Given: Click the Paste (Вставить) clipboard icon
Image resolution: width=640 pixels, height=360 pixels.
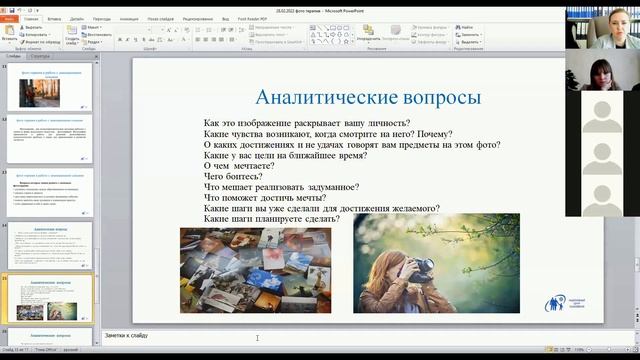Looking at the screenshot, I should [9, 30].
